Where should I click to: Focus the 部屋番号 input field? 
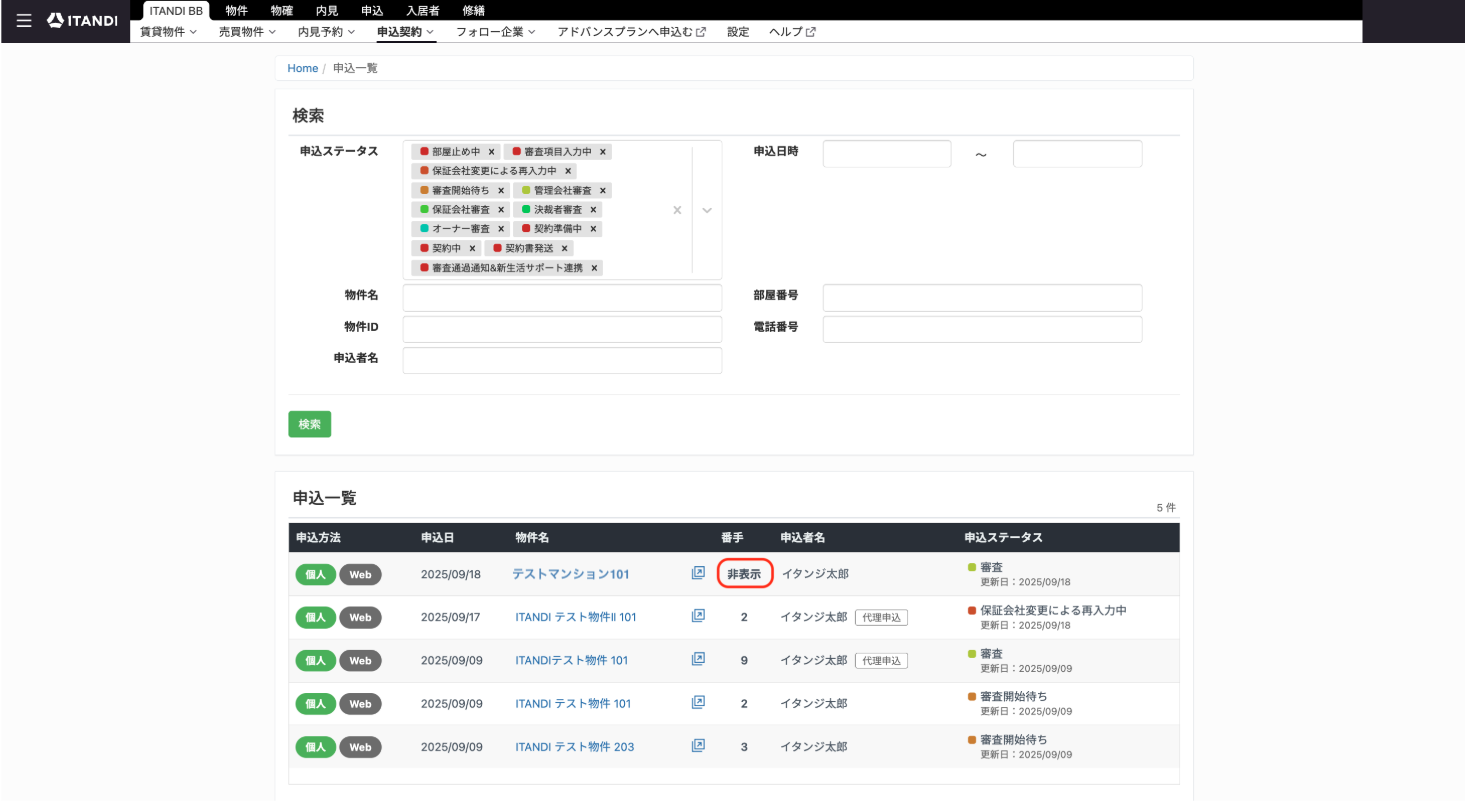[x=982, y=298]
